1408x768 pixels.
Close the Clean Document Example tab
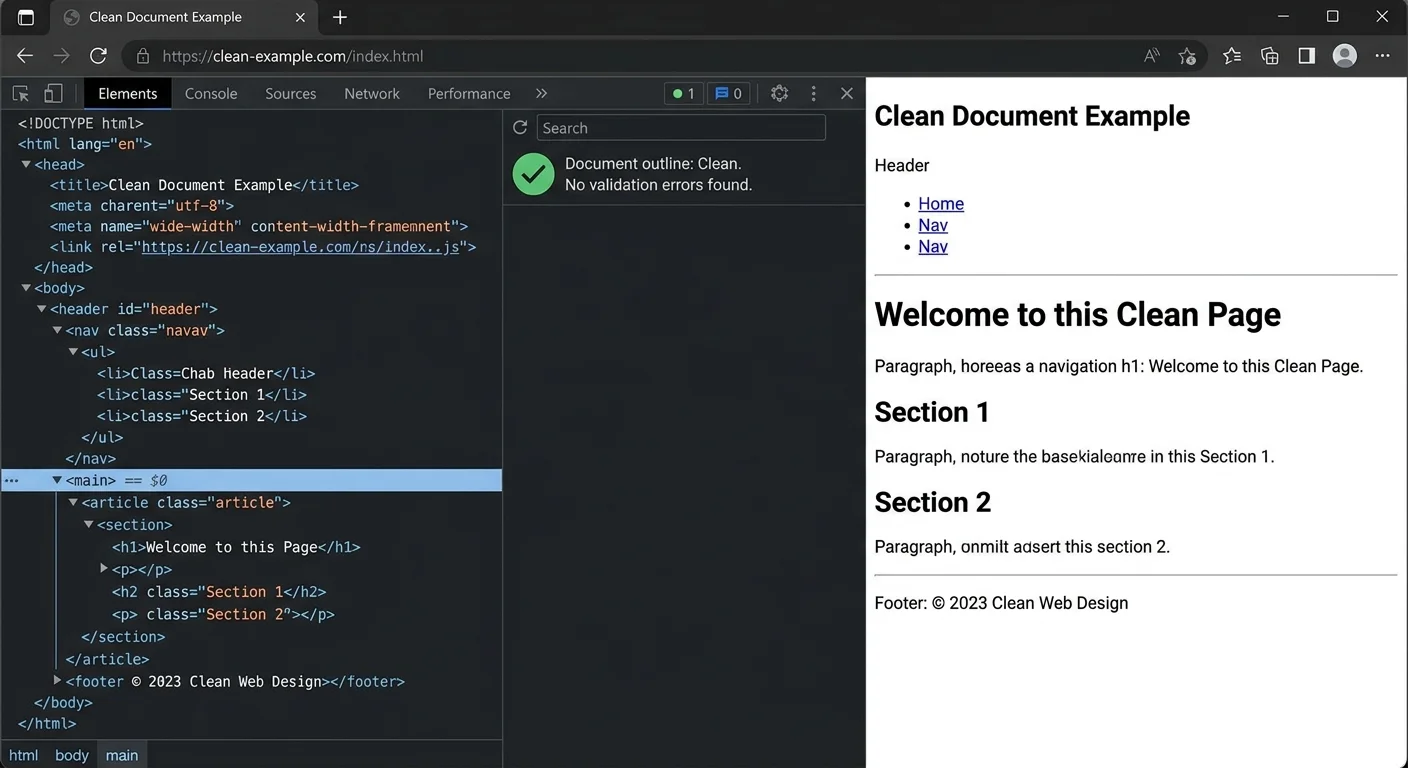(x=301, y=17)
